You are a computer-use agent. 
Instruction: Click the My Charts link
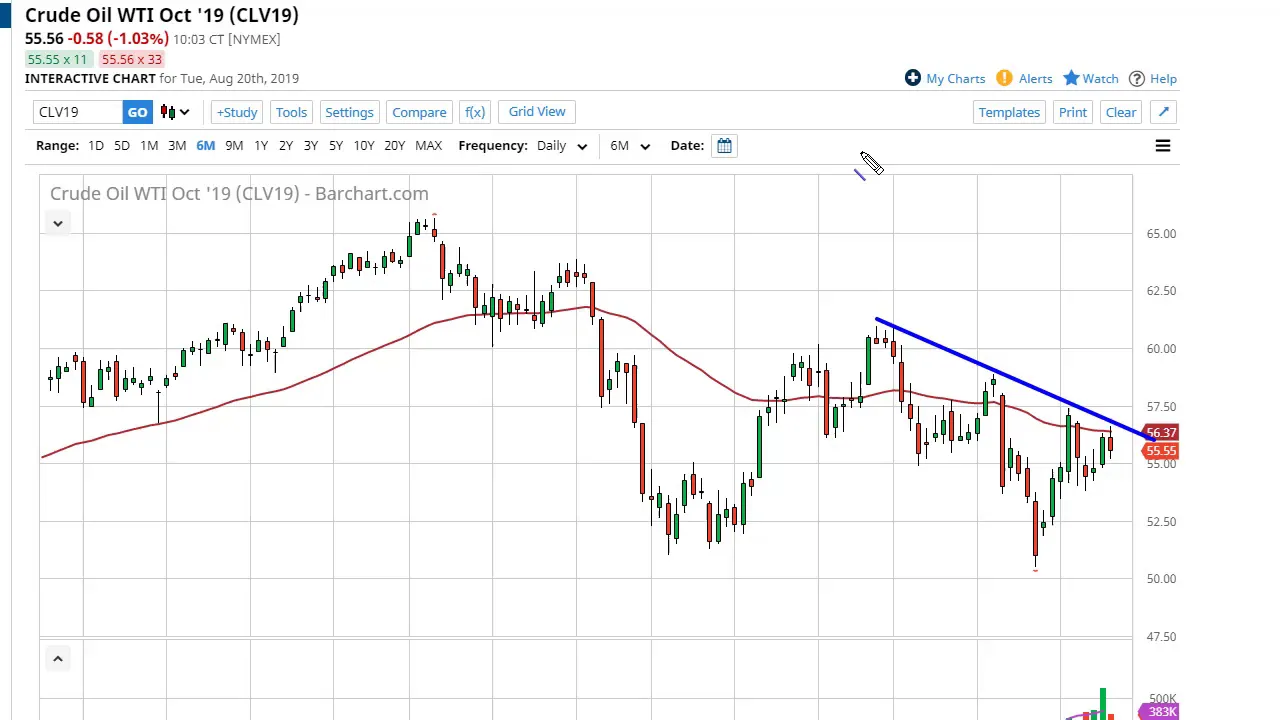(956, 78)
